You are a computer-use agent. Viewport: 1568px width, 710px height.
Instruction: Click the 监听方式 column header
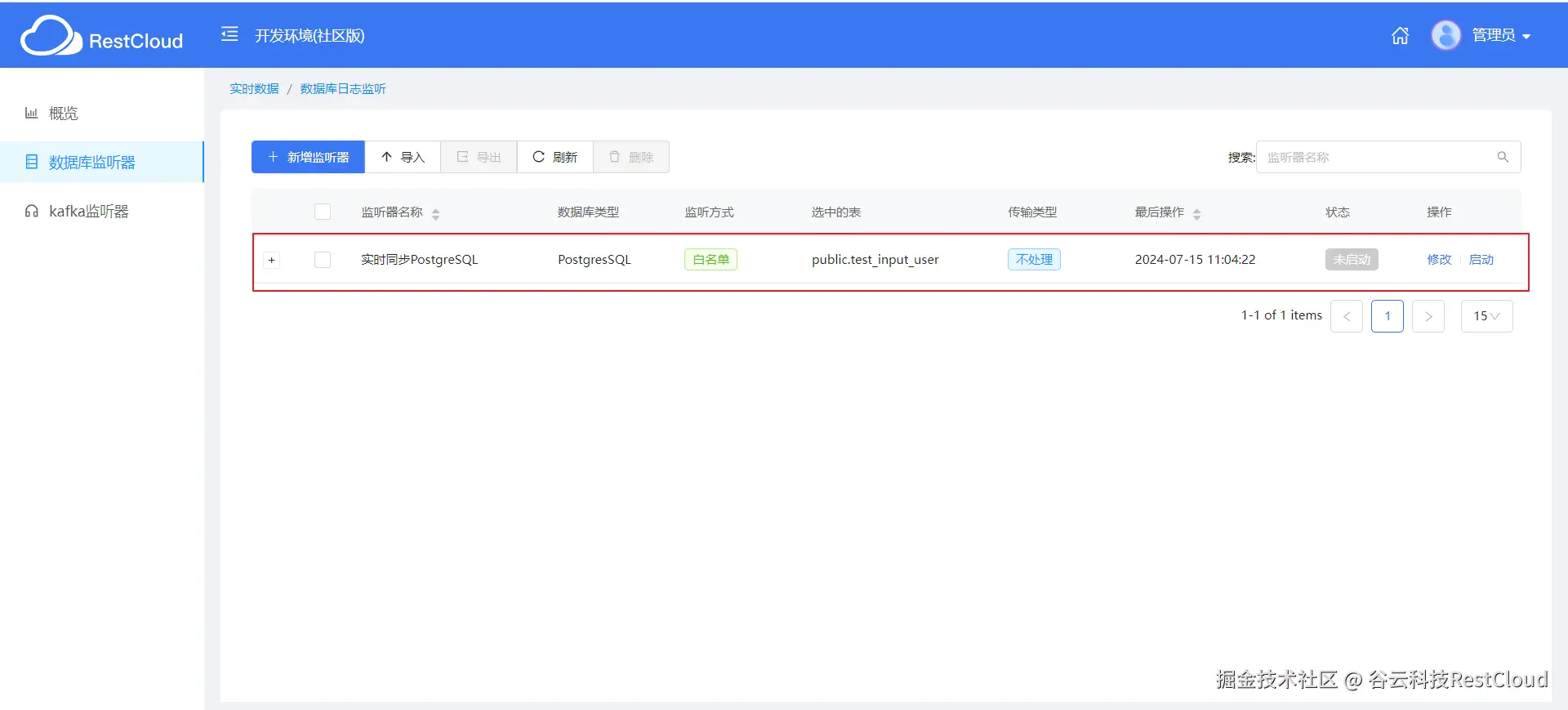tap(709, 212)
